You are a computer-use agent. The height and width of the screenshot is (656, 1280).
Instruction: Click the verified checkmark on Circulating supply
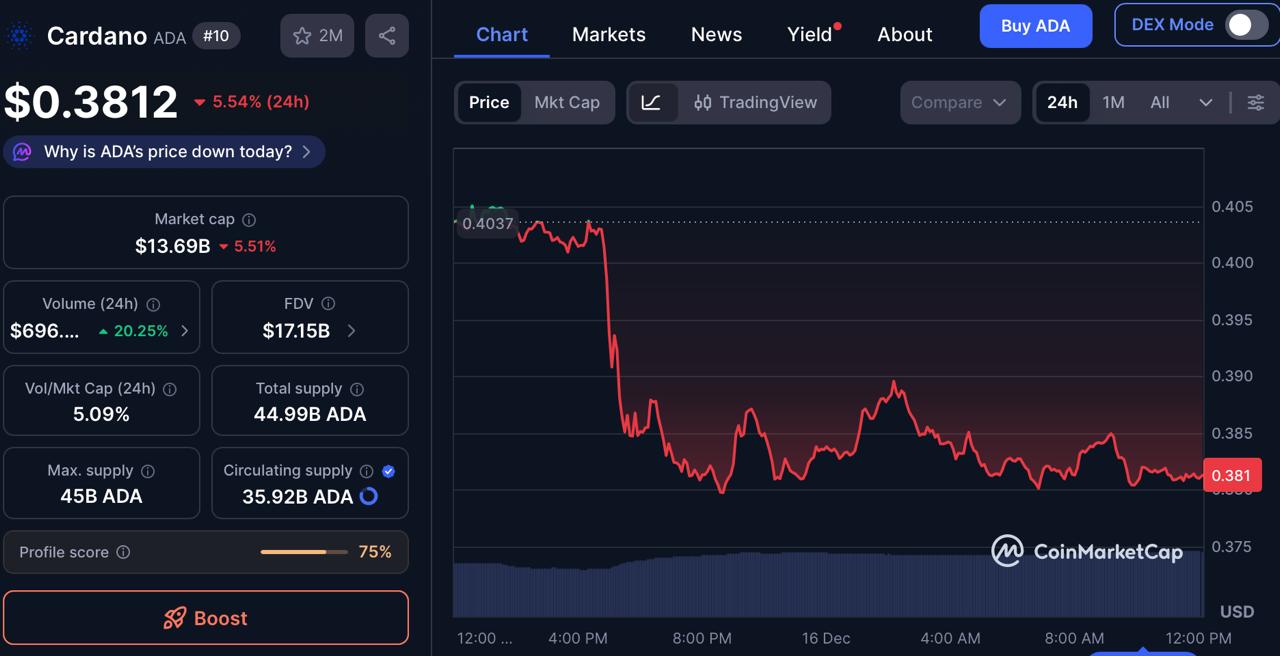click(x=389, y=471)
